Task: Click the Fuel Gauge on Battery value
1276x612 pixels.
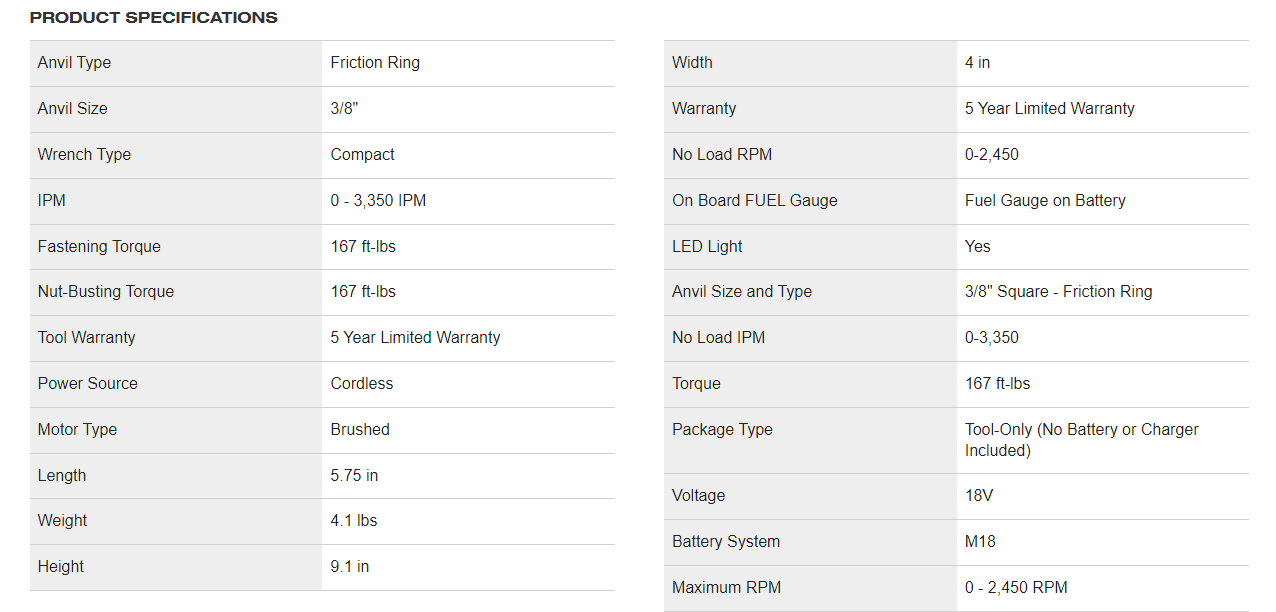Action: click(1045, 201)
